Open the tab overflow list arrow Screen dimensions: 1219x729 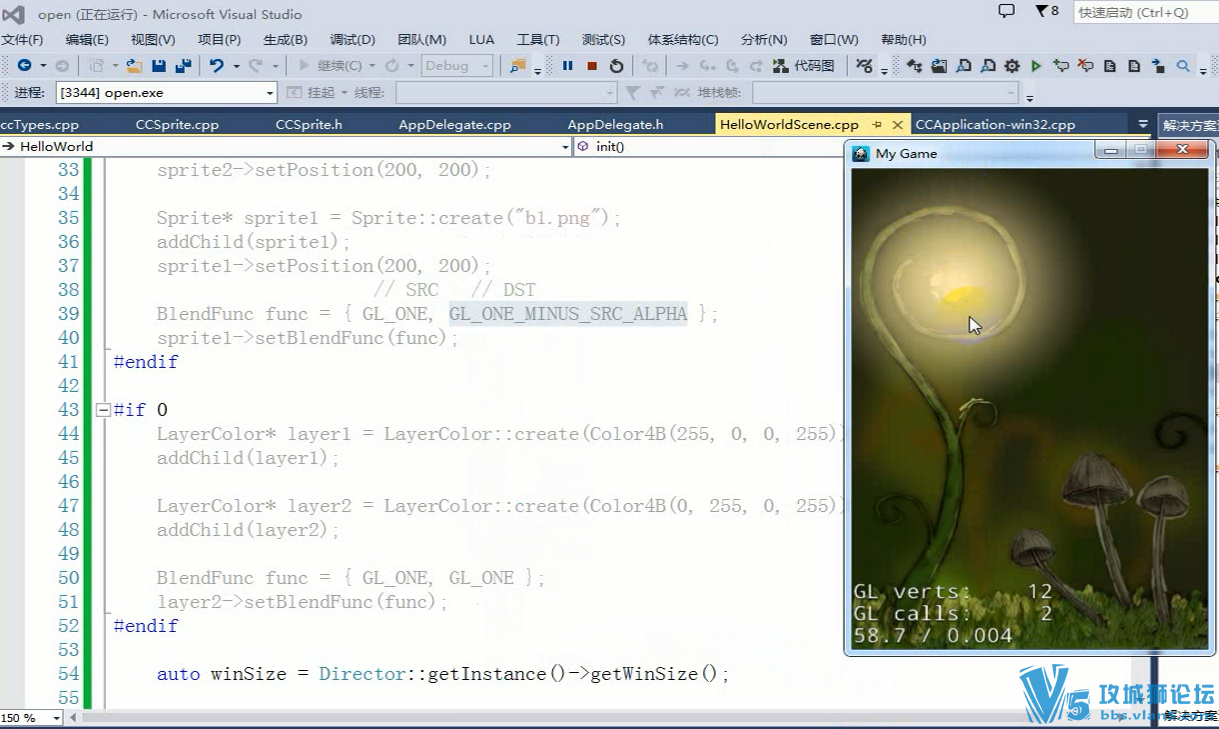(x=1143, y=124)
